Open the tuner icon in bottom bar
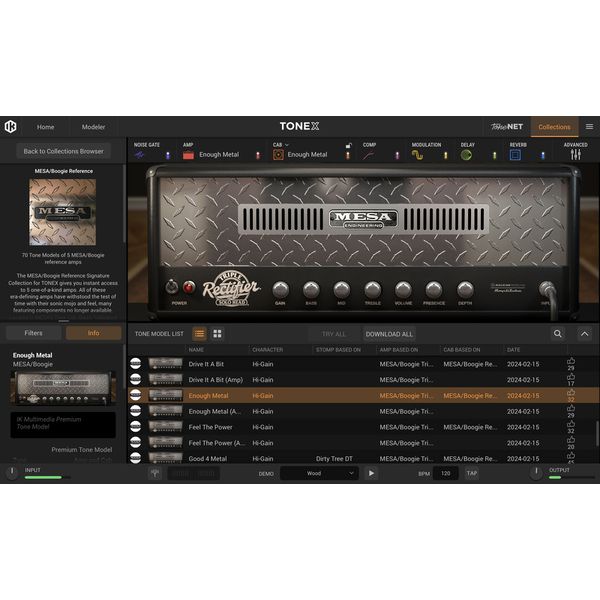This screenshot has width=600, height=600. (155, 473)
